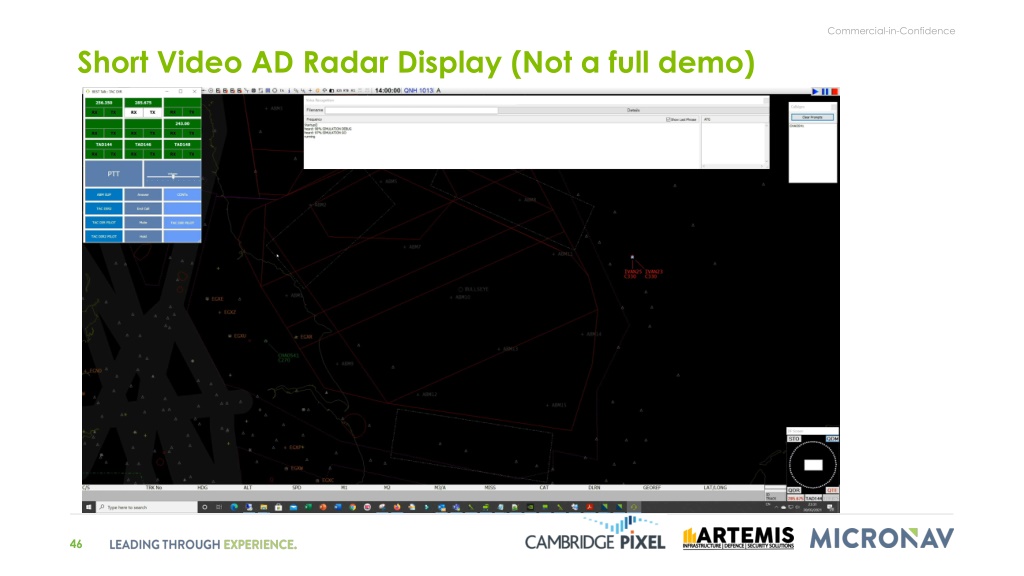Image resolution: width=1024 pixels, height=576 pixels.
Task: Select the TAD146 channel button
Action: [x=143, y=144]
